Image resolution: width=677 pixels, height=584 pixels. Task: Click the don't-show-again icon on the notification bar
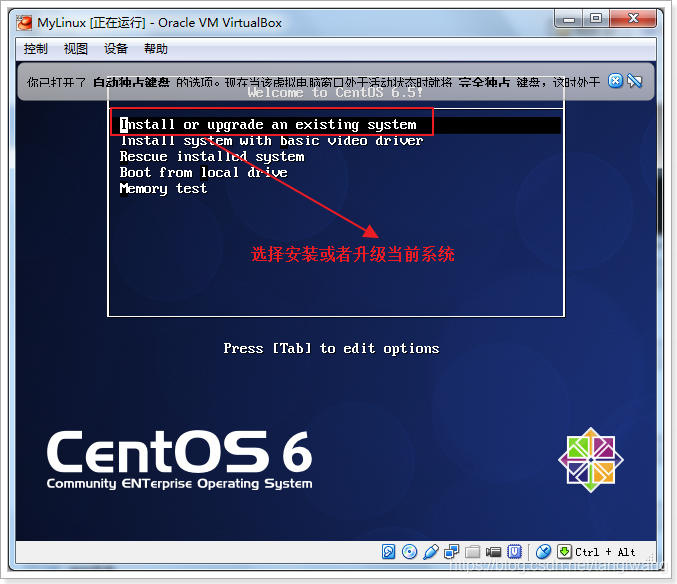pyautogui.click(x=635, y=81)
